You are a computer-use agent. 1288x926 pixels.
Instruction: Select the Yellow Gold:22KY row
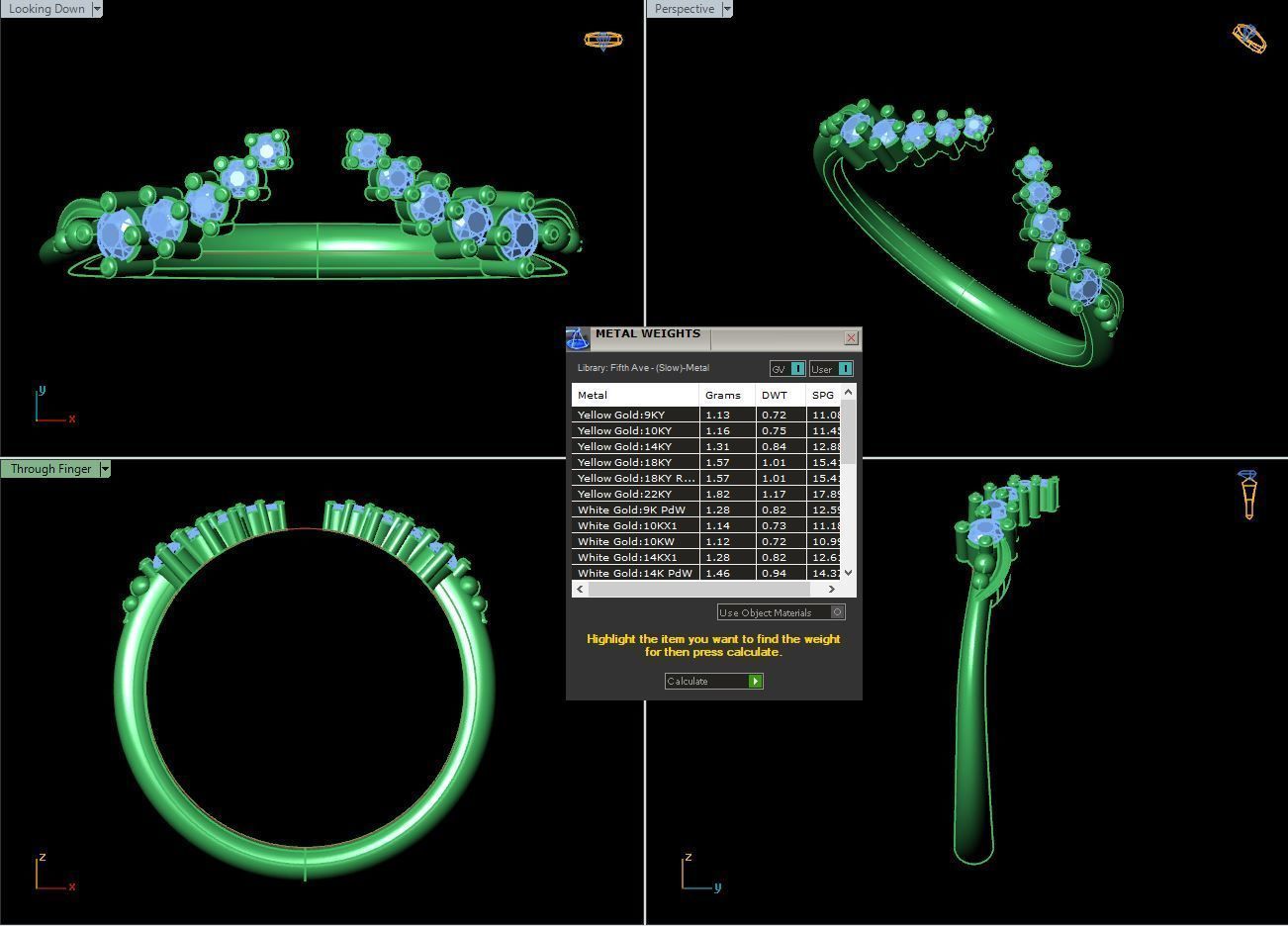click(x=706, y=494)
